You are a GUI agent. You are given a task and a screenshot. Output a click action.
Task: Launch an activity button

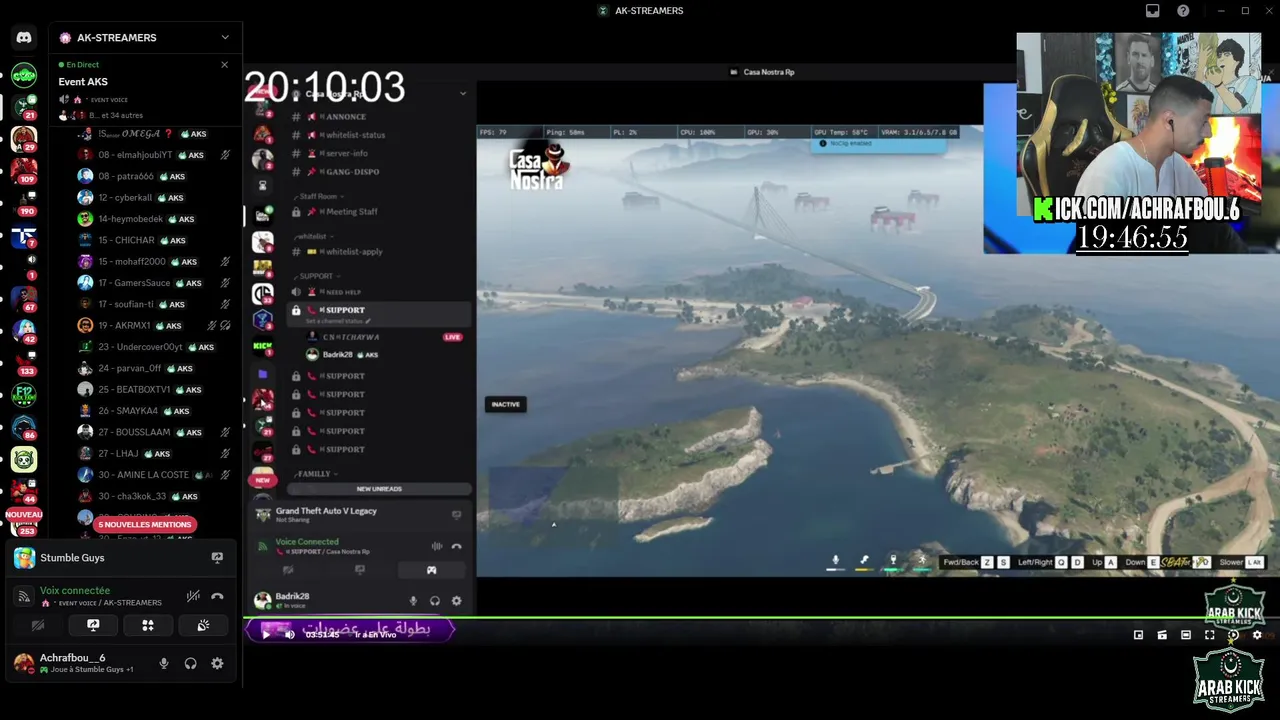pyautogui.click(x=148, y=626)
